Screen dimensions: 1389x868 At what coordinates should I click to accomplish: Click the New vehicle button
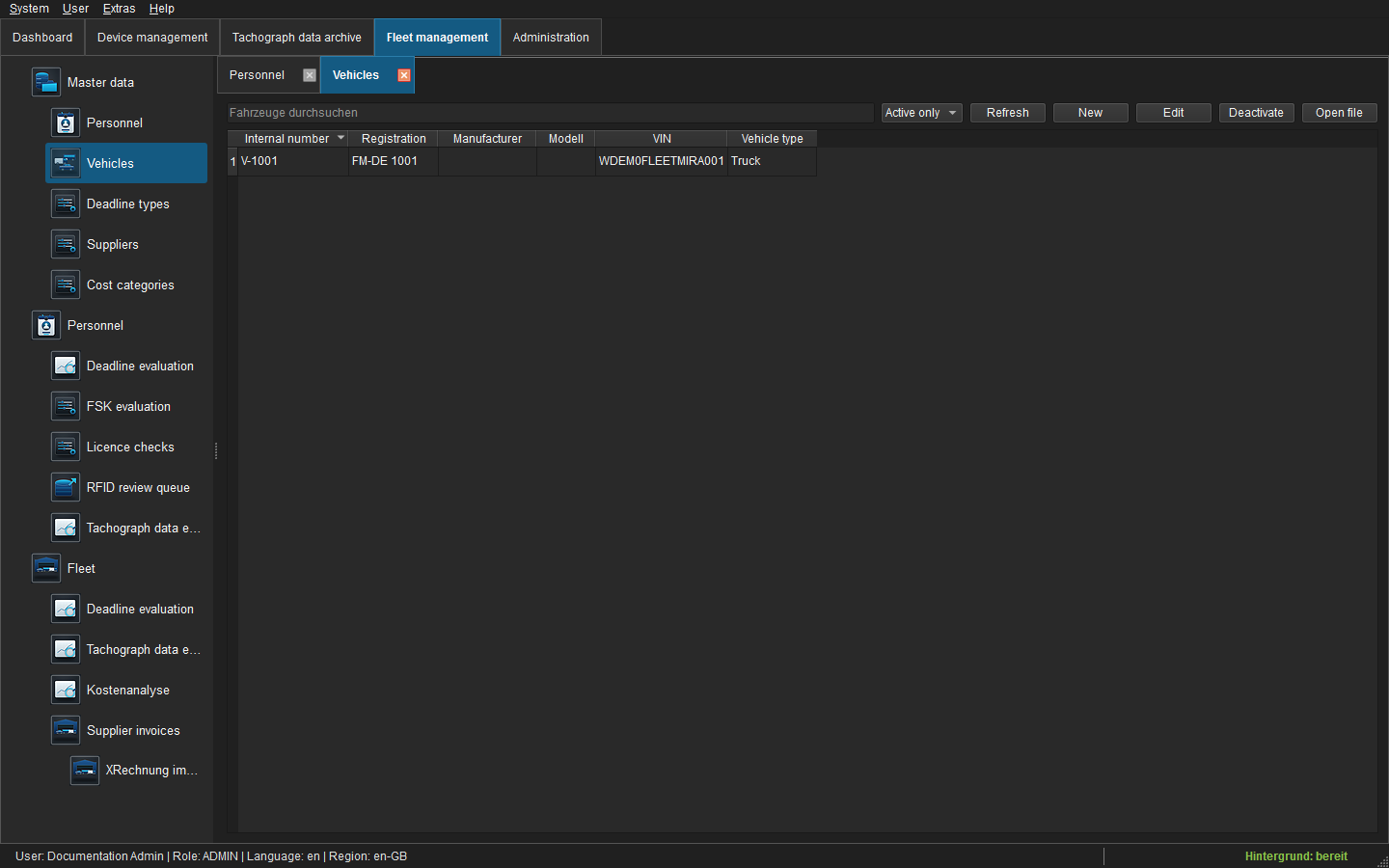(1091, 113)
